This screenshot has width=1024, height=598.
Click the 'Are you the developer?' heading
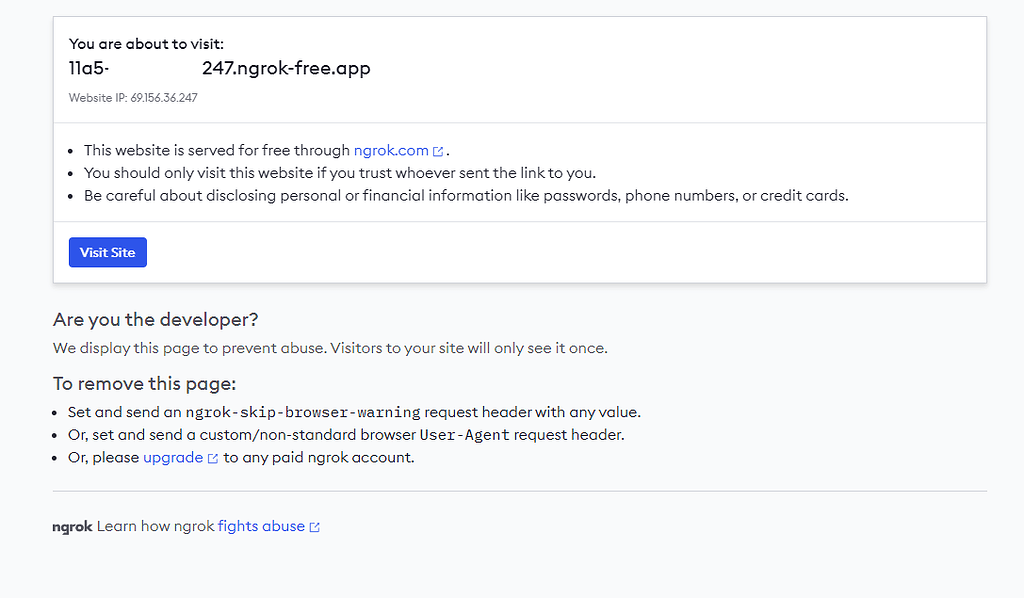155,320
